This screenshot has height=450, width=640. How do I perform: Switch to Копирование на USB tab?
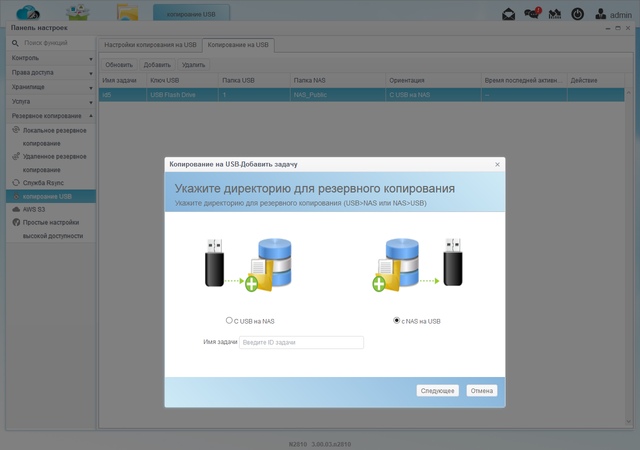click(x=238, y=45)
